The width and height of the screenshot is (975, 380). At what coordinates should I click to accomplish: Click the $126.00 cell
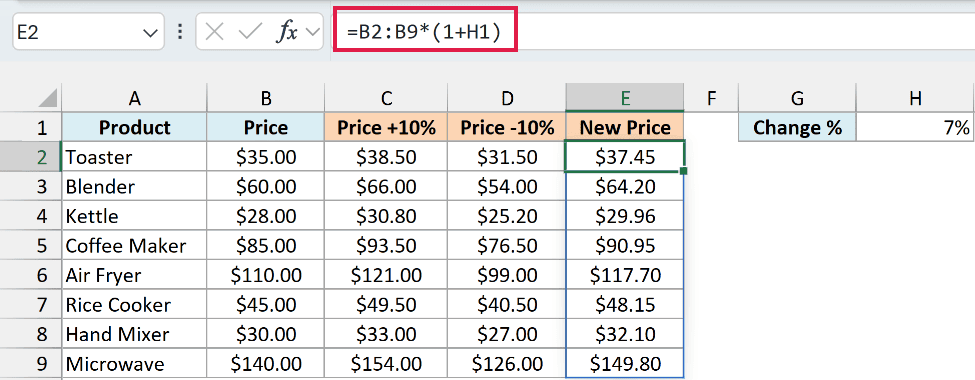[x=507, y=364]
